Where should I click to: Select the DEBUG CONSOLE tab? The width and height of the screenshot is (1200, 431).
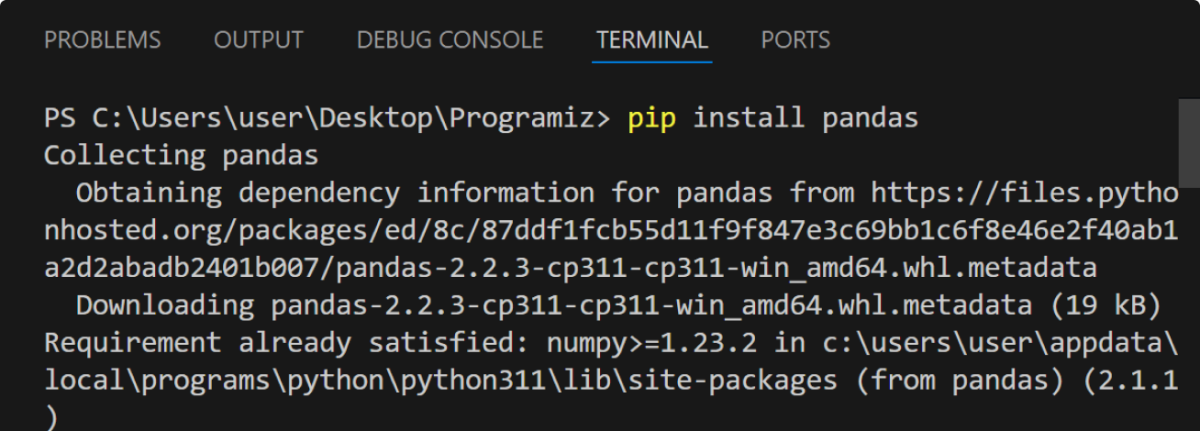tap(450, 40)
